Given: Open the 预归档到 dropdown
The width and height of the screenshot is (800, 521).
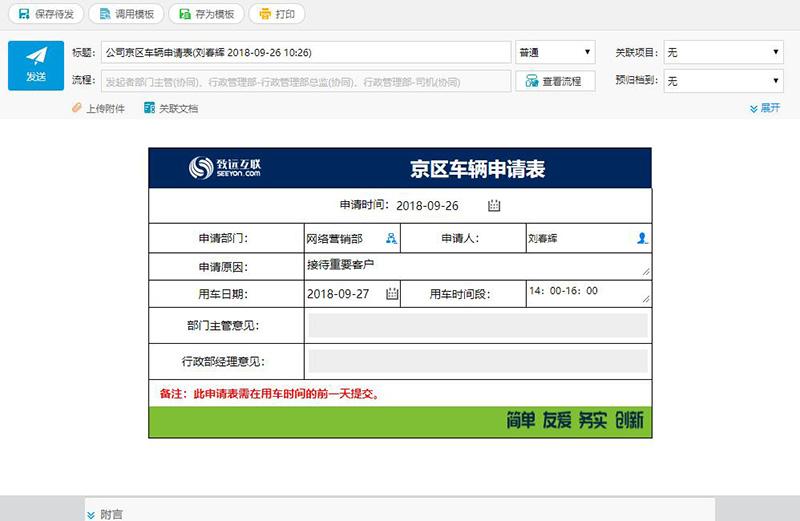Looking at the screenshot, I should (x=723, y=81).
